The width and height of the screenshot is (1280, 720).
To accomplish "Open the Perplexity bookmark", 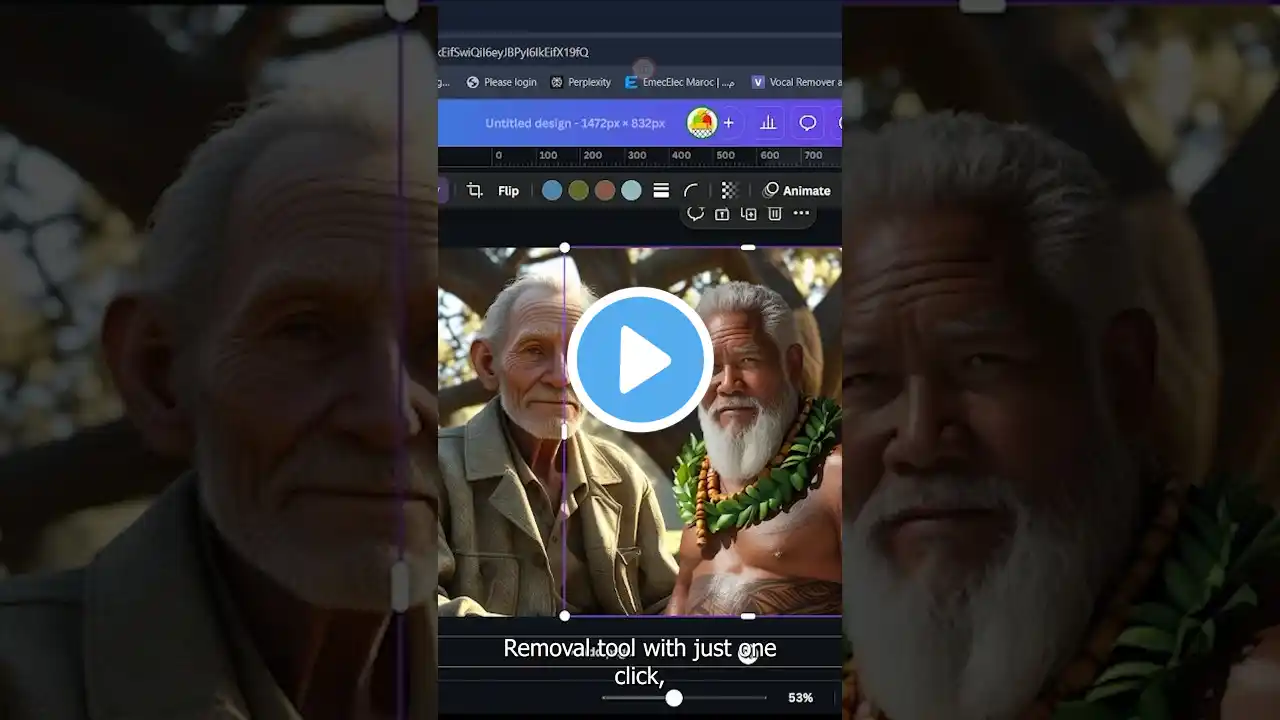I will coord(581,82).
